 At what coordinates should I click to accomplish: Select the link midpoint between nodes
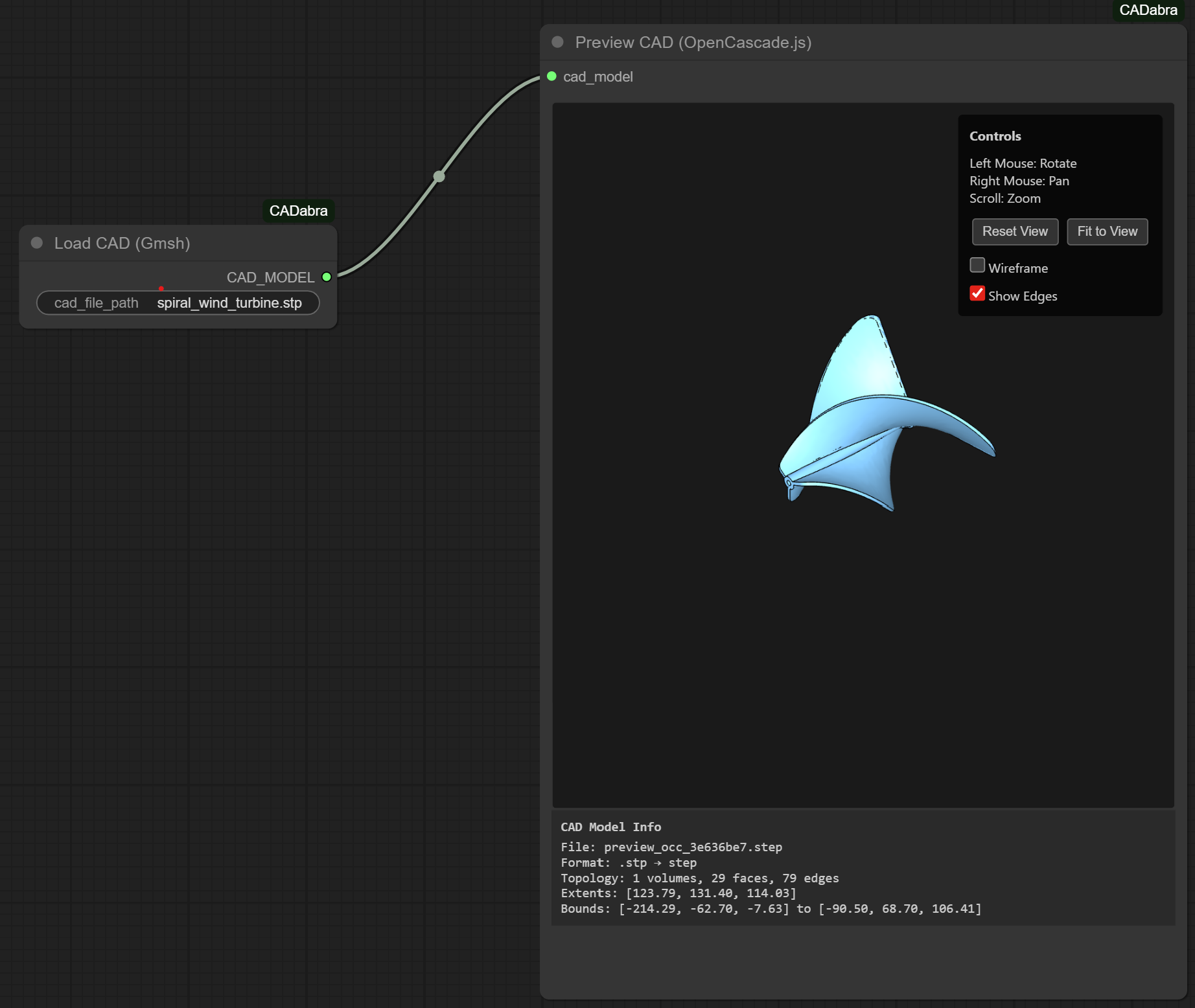[439, 176]
